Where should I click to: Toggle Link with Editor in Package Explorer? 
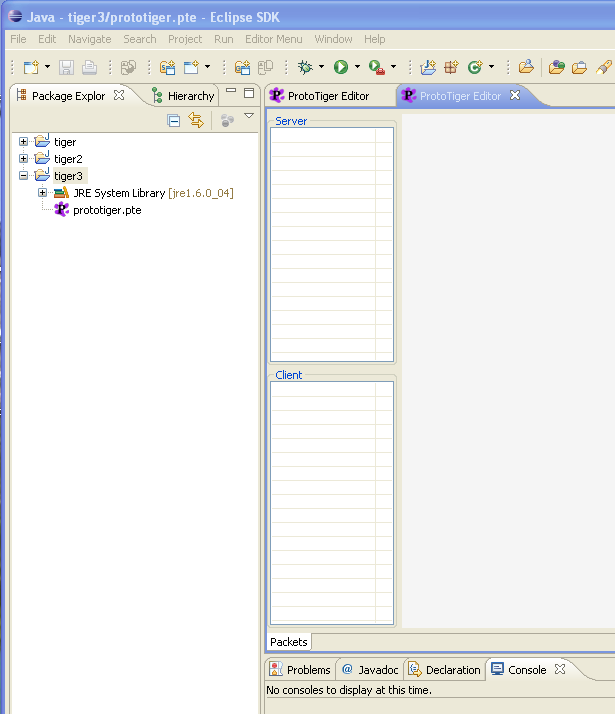196,120
